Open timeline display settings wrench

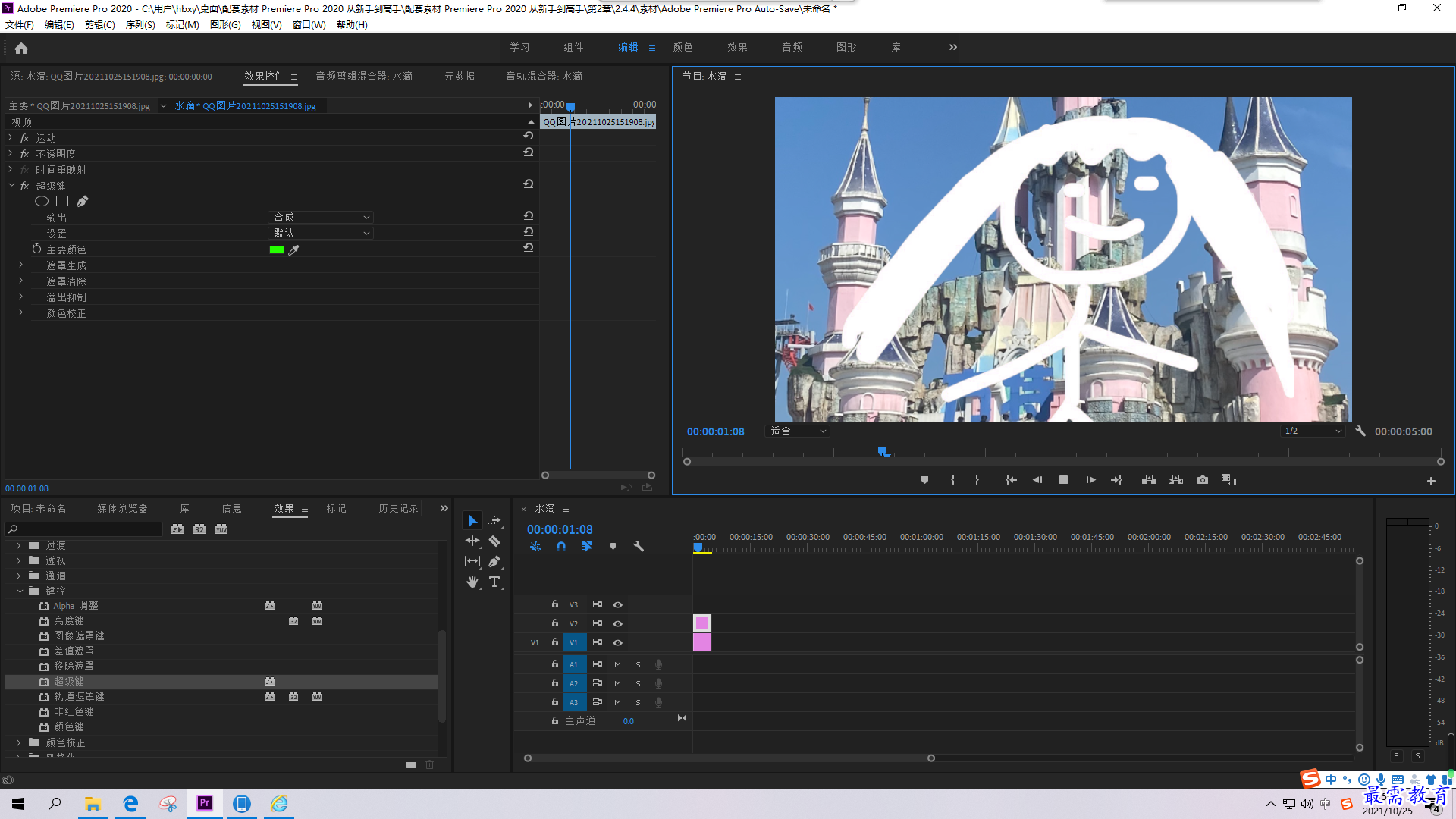(x=639, y=546)
